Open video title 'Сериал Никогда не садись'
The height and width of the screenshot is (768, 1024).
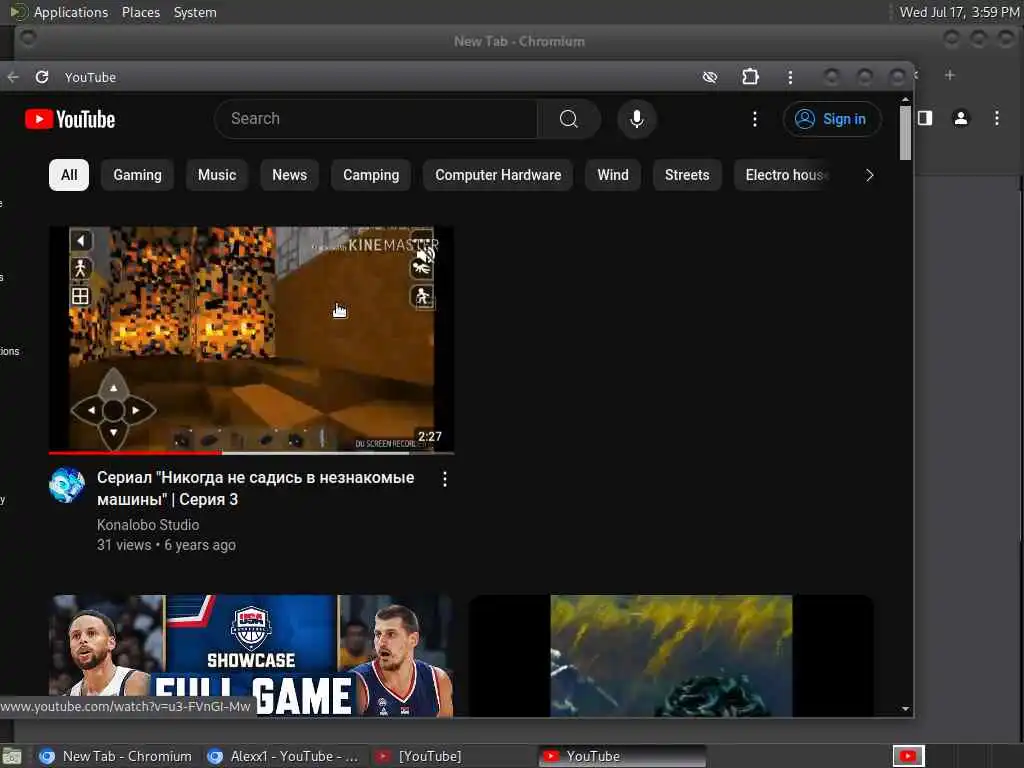(x=255, y=488)
